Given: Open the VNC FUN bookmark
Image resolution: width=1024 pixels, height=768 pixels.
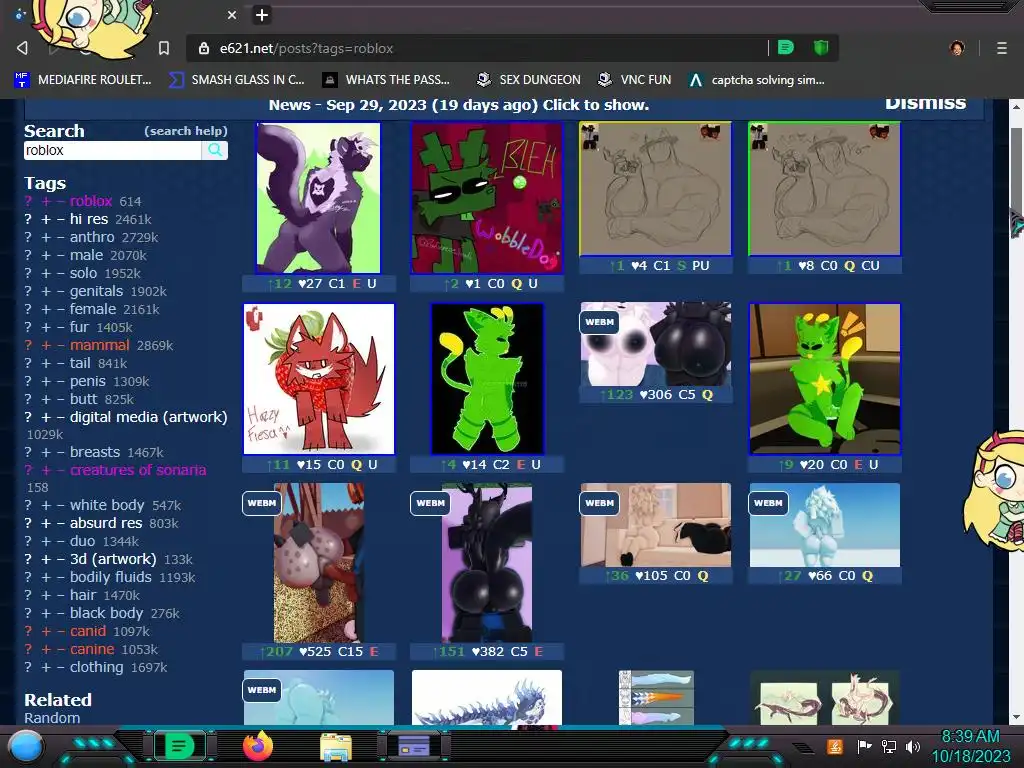Looking at the screenshot, I should (635, 80).
